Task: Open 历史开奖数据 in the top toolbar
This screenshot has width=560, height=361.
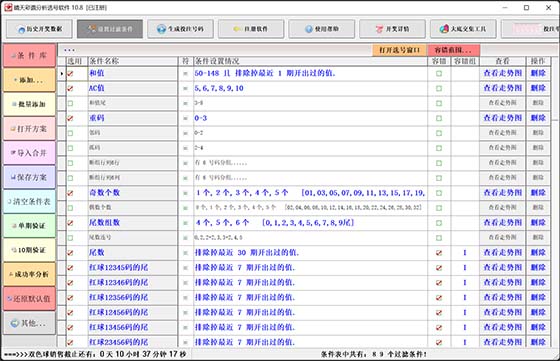Action: (39, 29)
